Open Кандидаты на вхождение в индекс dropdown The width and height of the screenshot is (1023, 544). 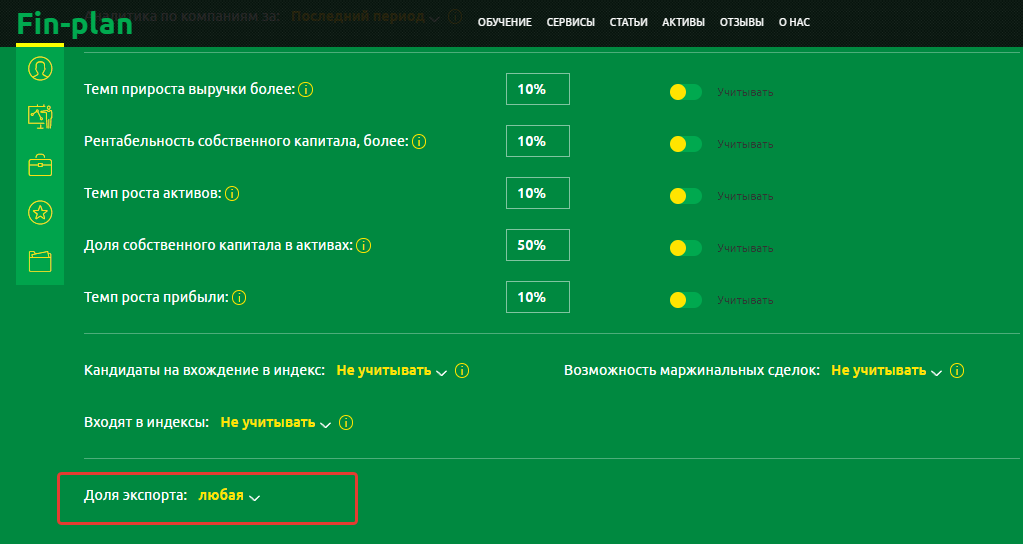[x=391, y=371]
